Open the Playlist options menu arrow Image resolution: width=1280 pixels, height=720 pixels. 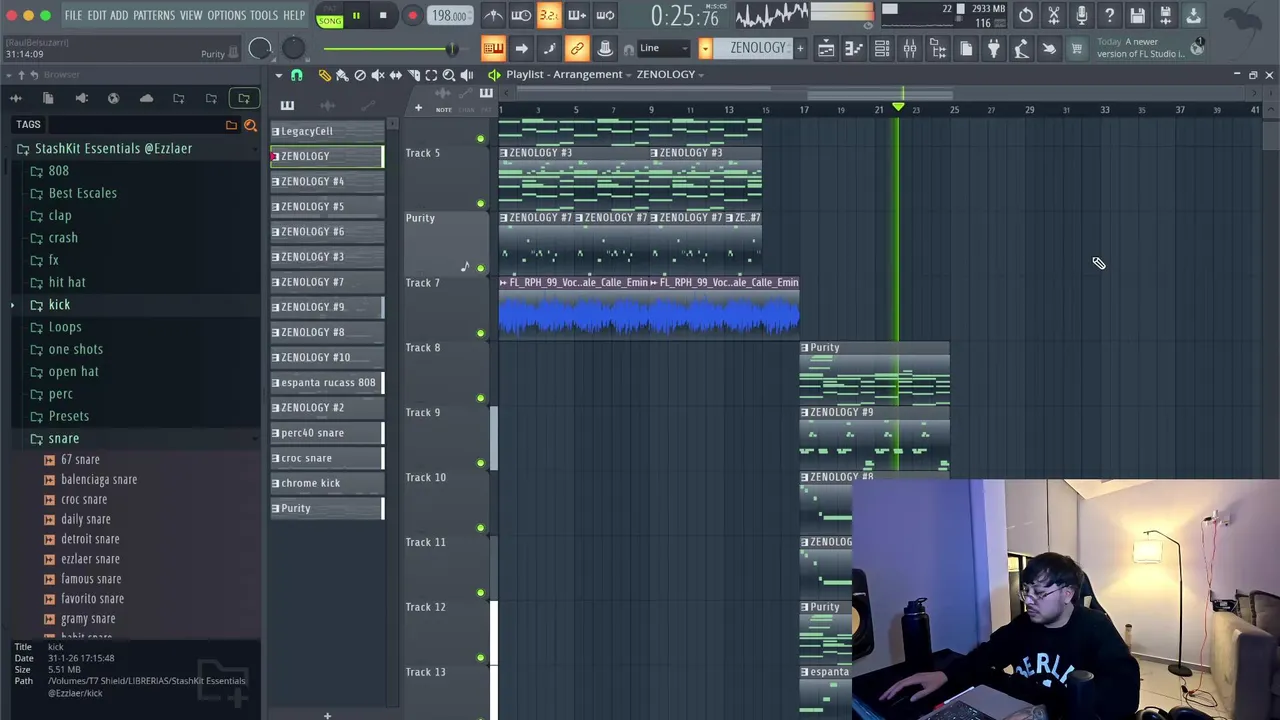[x=279, y=75]
